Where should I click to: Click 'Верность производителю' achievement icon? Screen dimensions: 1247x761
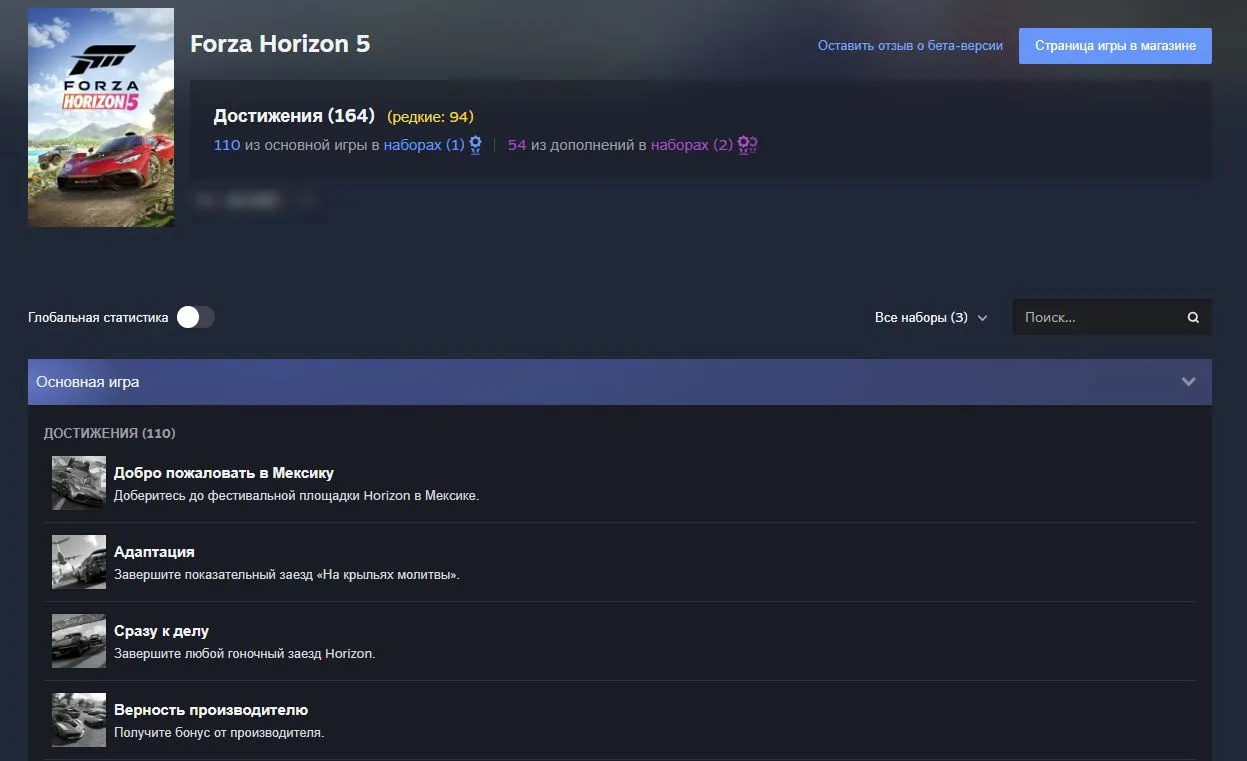[x=79, y=720]
